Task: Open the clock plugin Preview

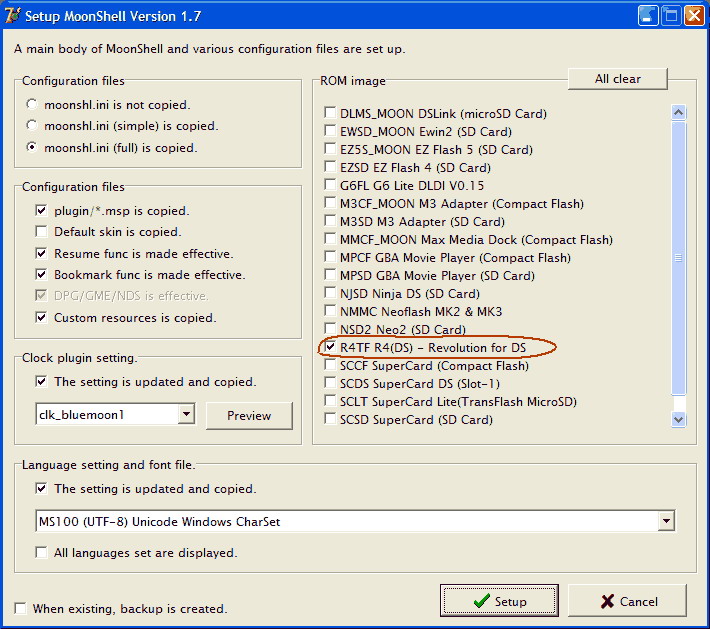Action: 249,416
